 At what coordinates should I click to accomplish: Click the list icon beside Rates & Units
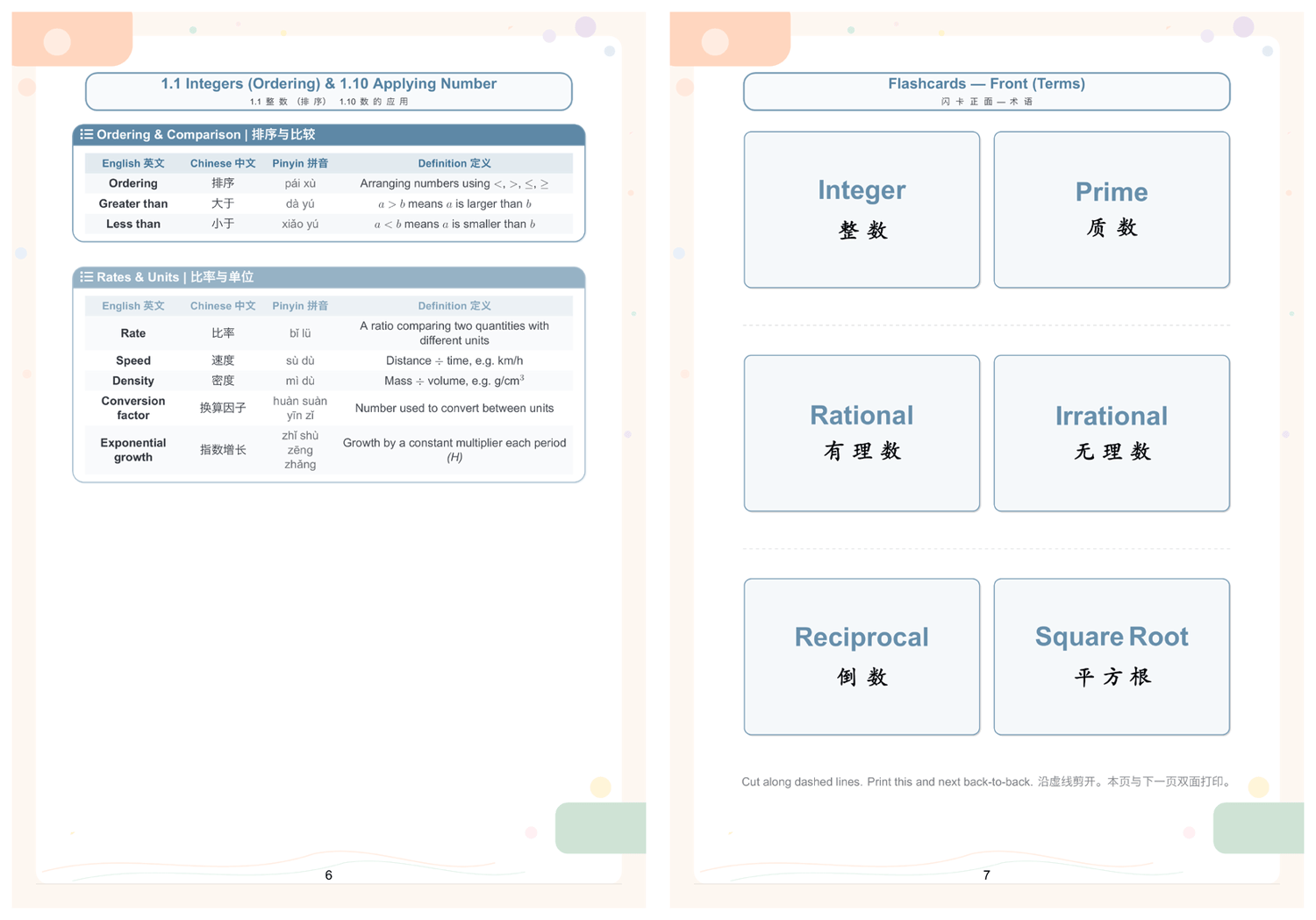tap(86, 277)
